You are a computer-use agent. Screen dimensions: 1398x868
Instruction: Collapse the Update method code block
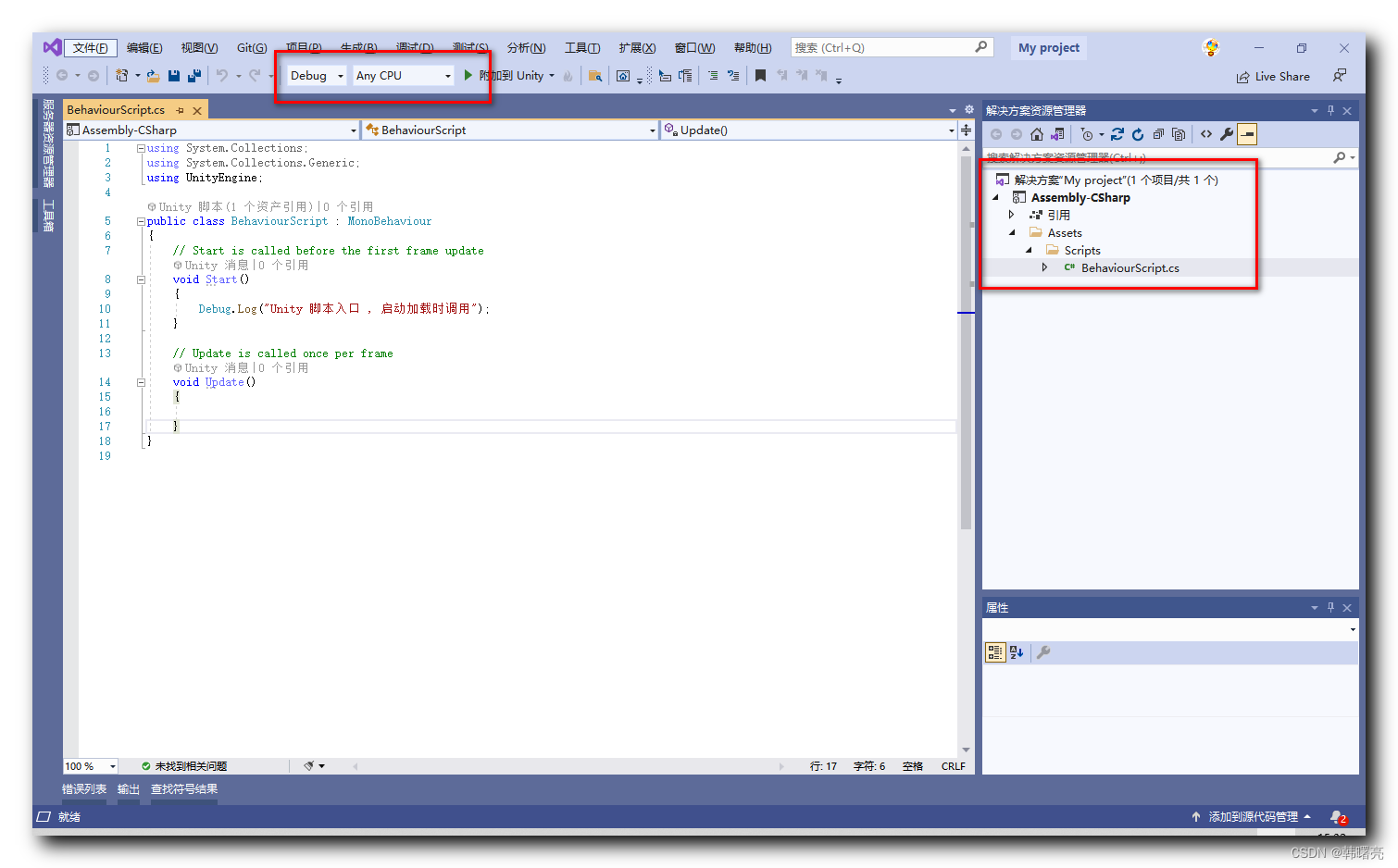click(x=141, y=381)
